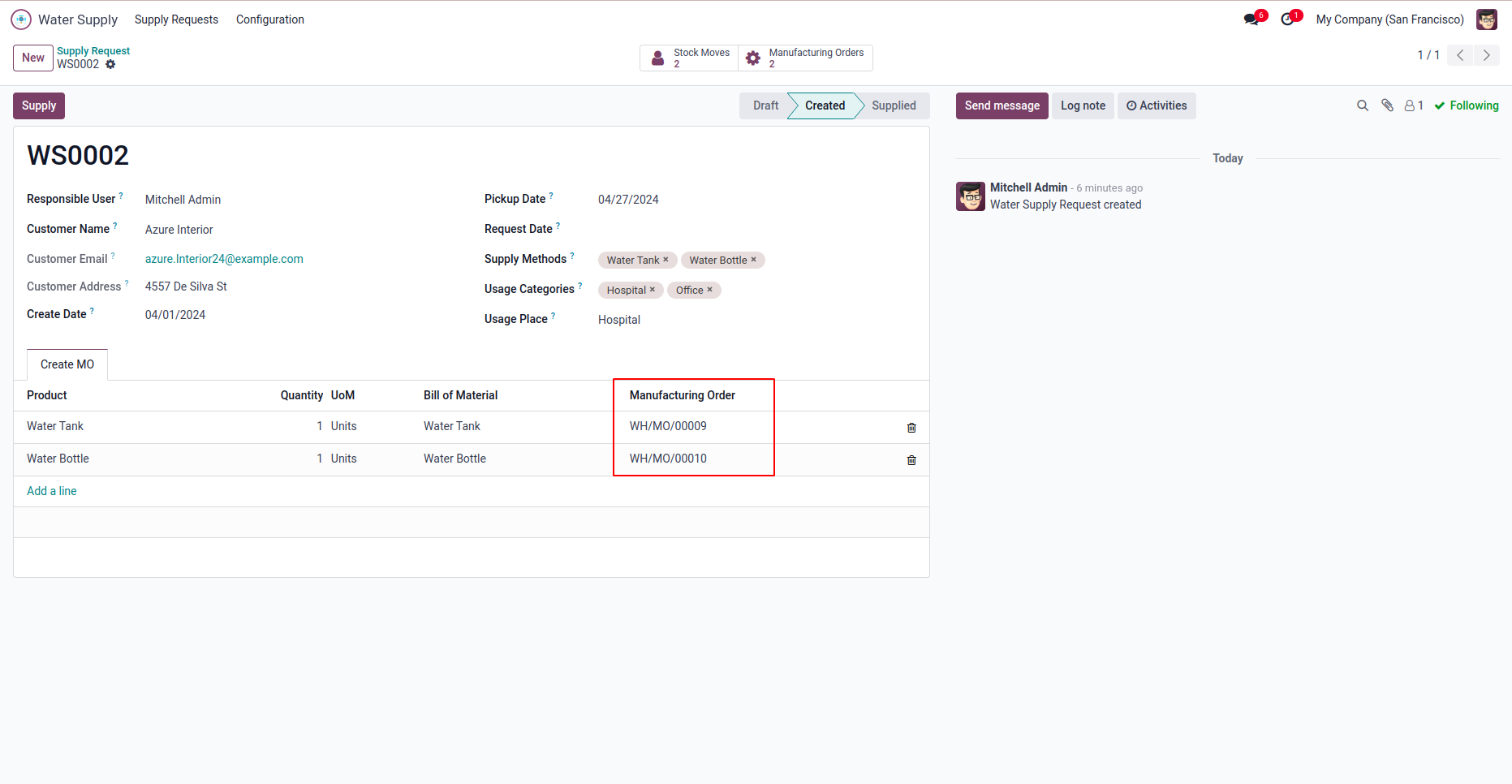Show followers list icon
This screenshot has height=784, width=1512.
[1414, 106]
